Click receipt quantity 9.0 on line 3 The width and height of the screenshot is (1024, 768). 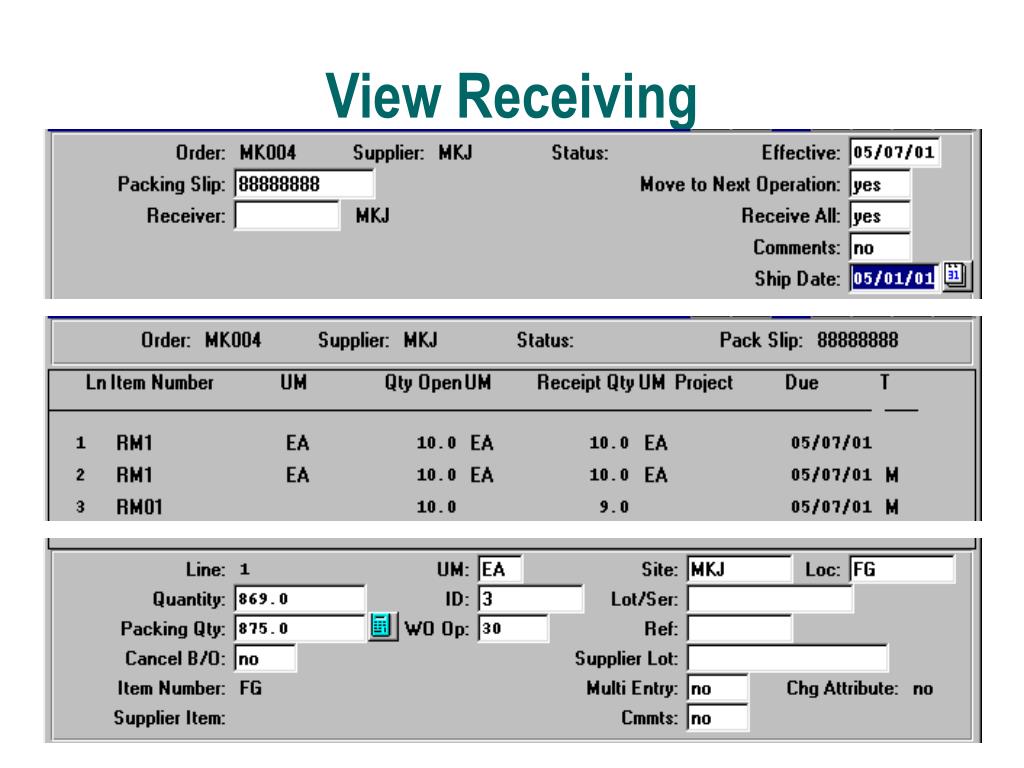tap(614, 507)
